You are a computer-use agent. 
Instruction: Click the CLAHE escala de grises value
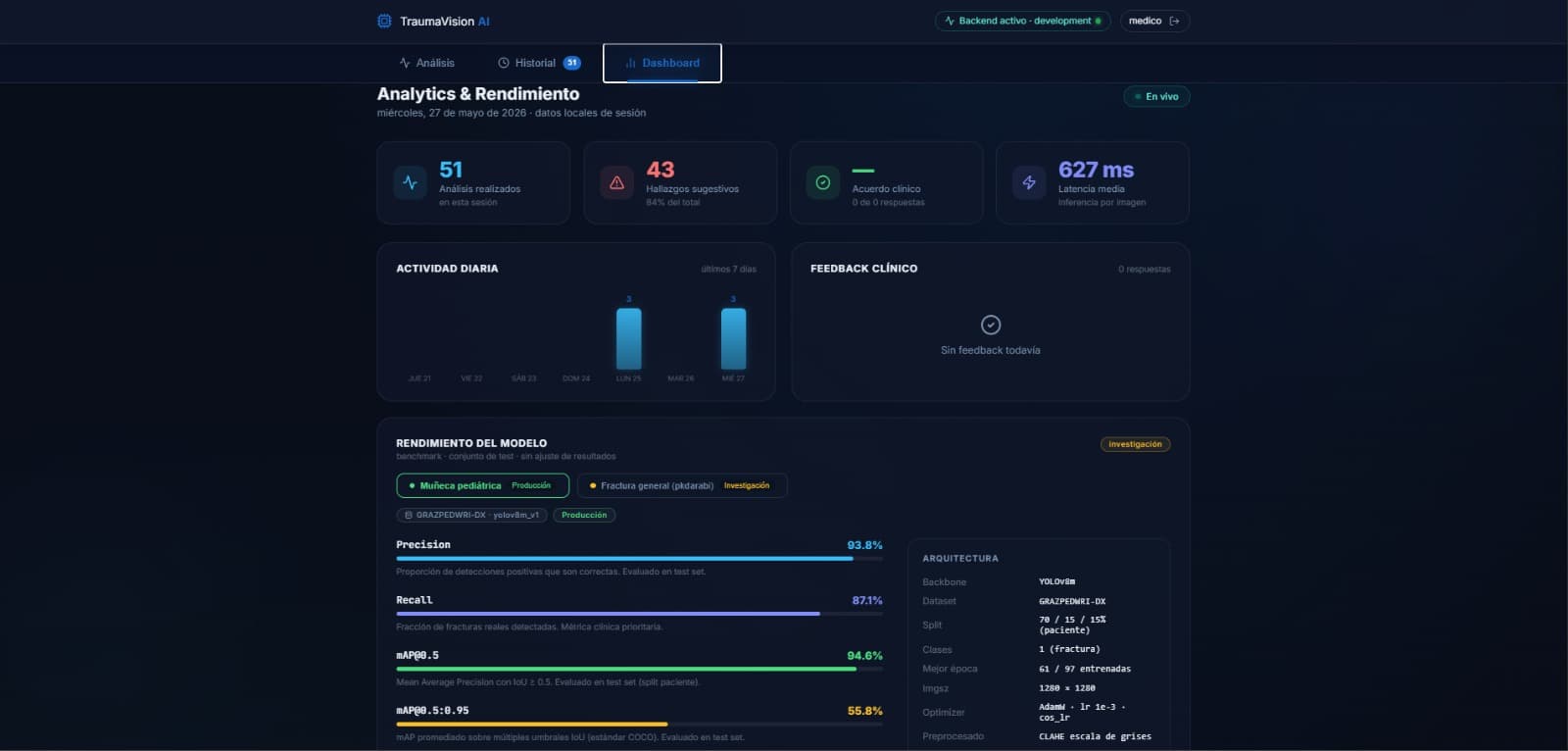pos(1095,736)
